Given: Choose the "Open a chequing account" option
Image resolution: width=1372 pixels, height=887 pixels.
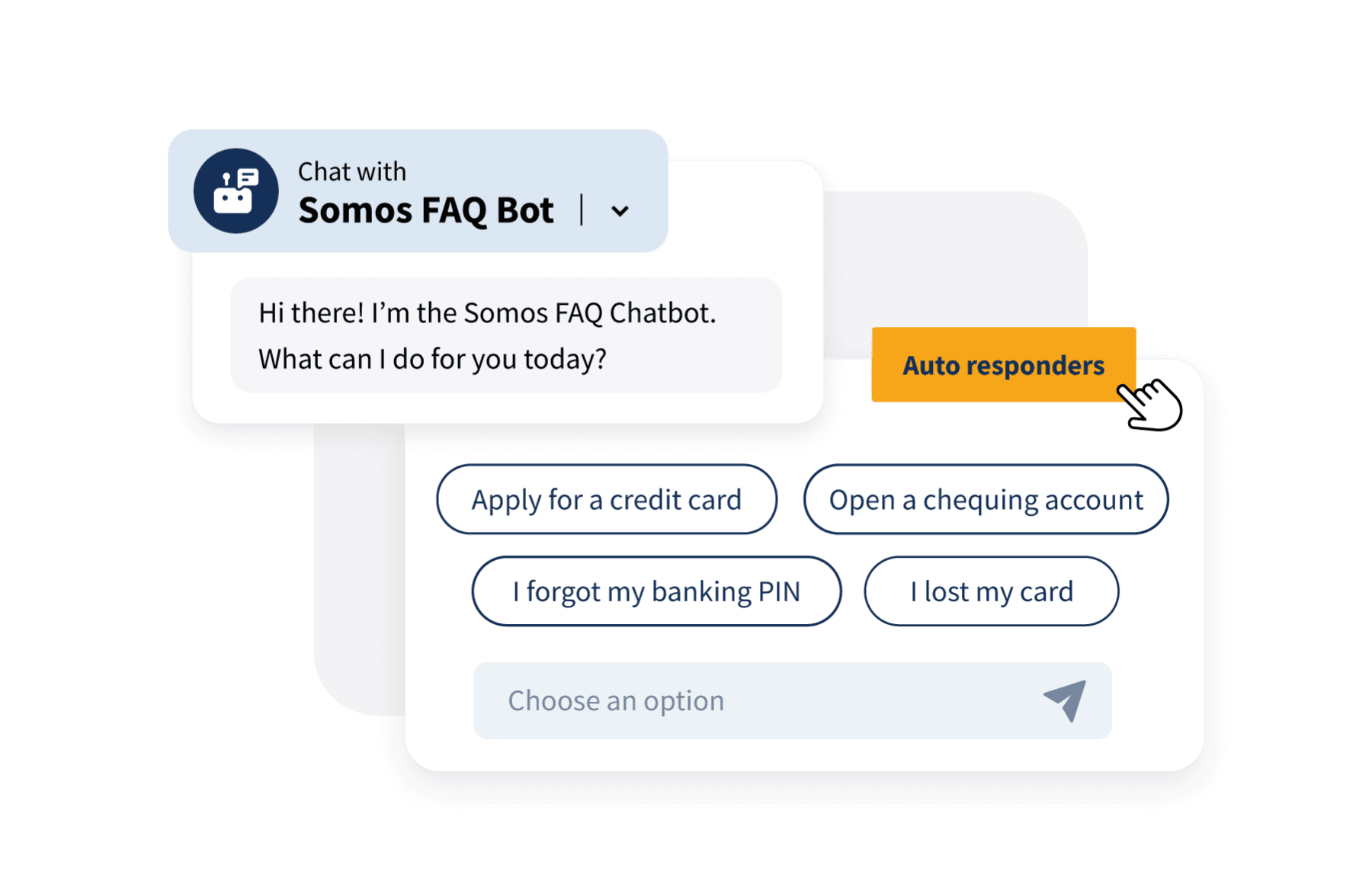Looking at the screenshot, I should (986, 500).
